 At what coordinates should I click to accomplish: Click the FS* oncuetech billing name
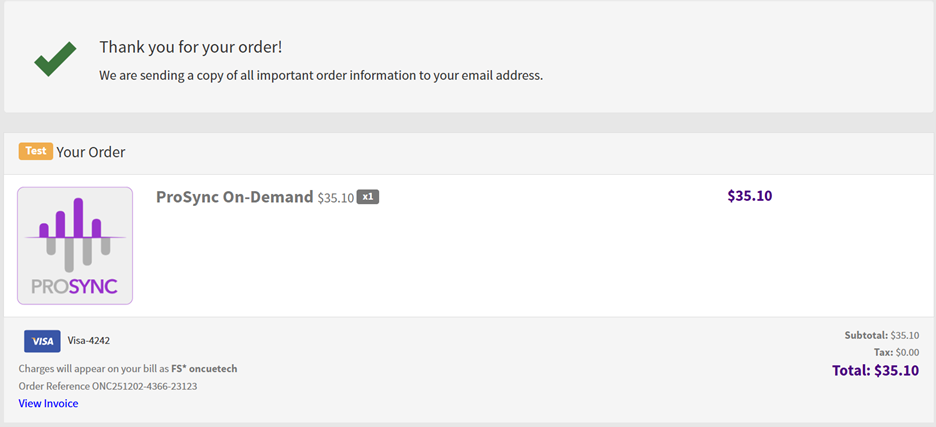pos(205,368)
